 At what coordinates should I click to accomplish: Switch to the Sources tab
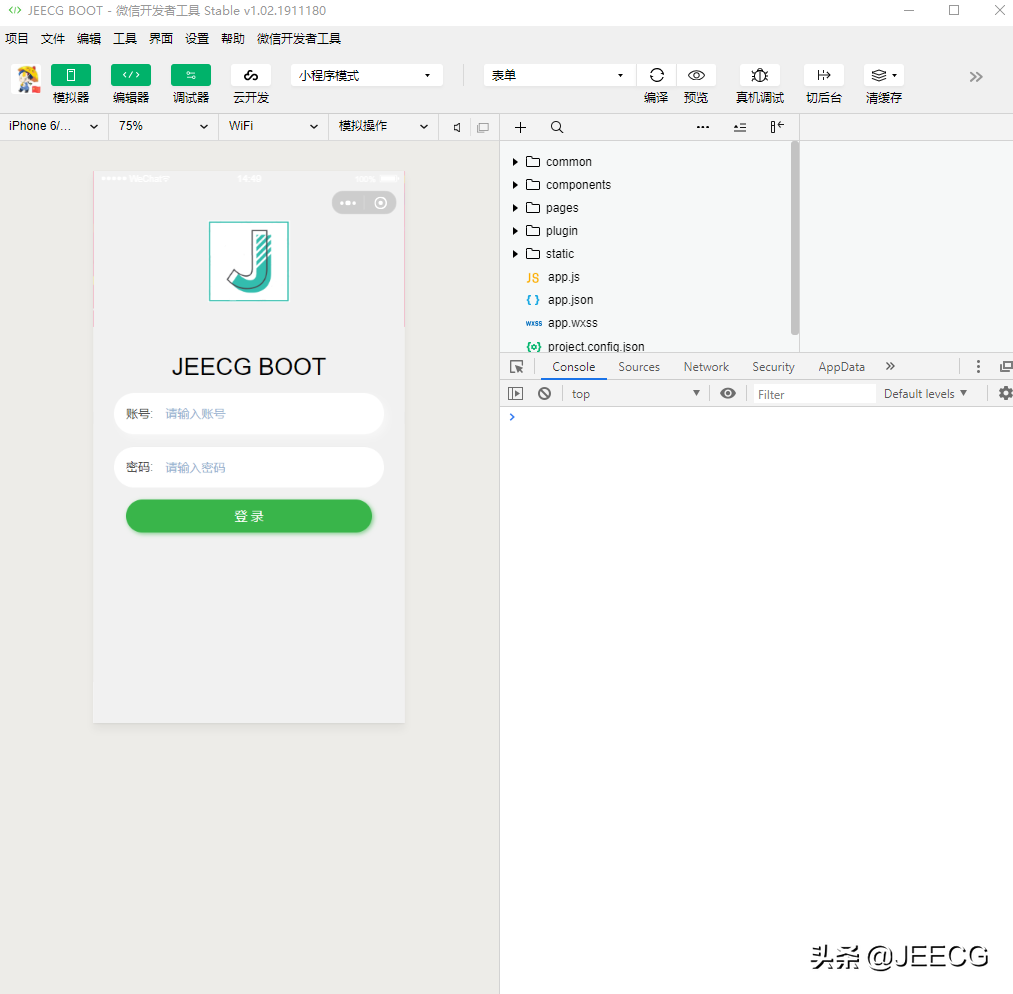(x=639, y=367)
